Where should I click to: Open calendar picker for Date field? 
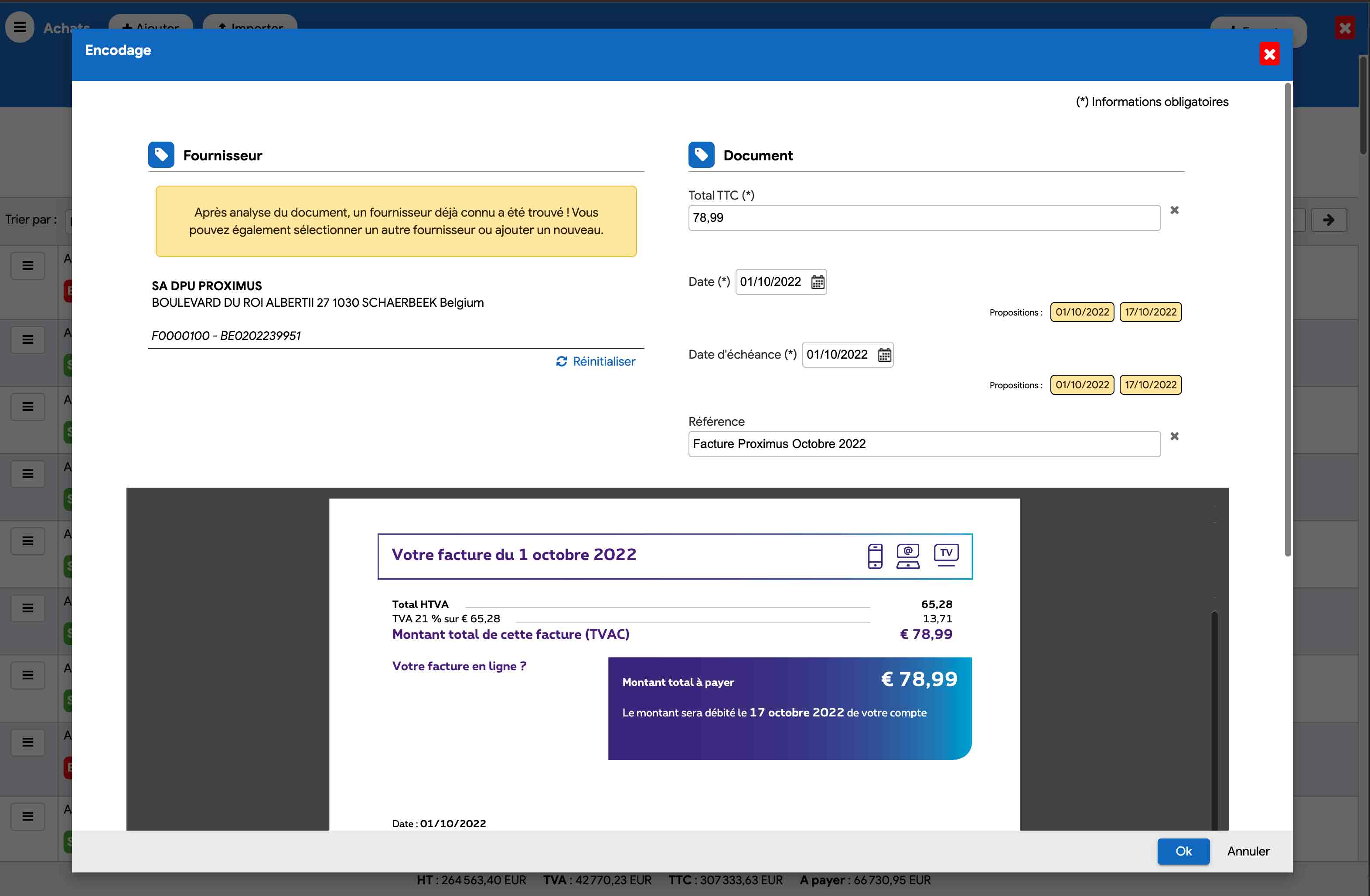click(x=818, y=282)
